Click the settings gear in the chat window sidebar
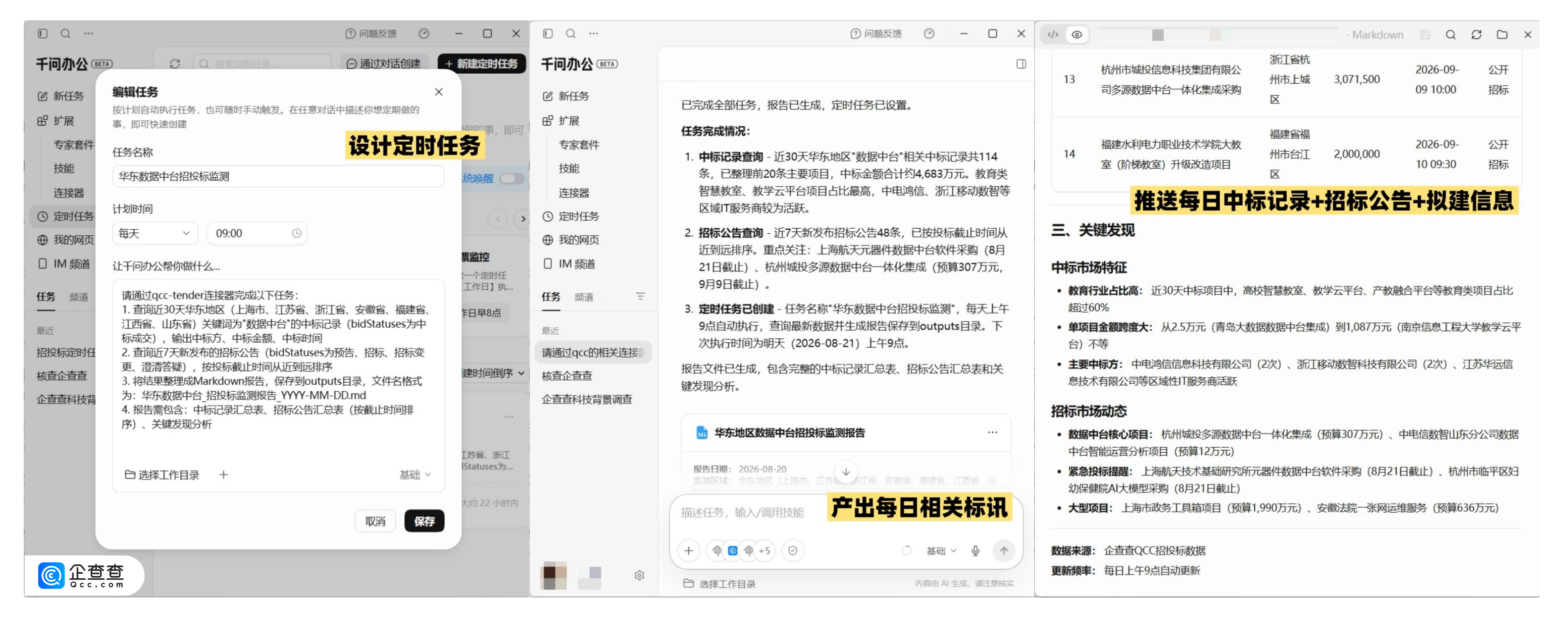The width and height of the screenshot is (1568, 622). (x=639, y=575)
